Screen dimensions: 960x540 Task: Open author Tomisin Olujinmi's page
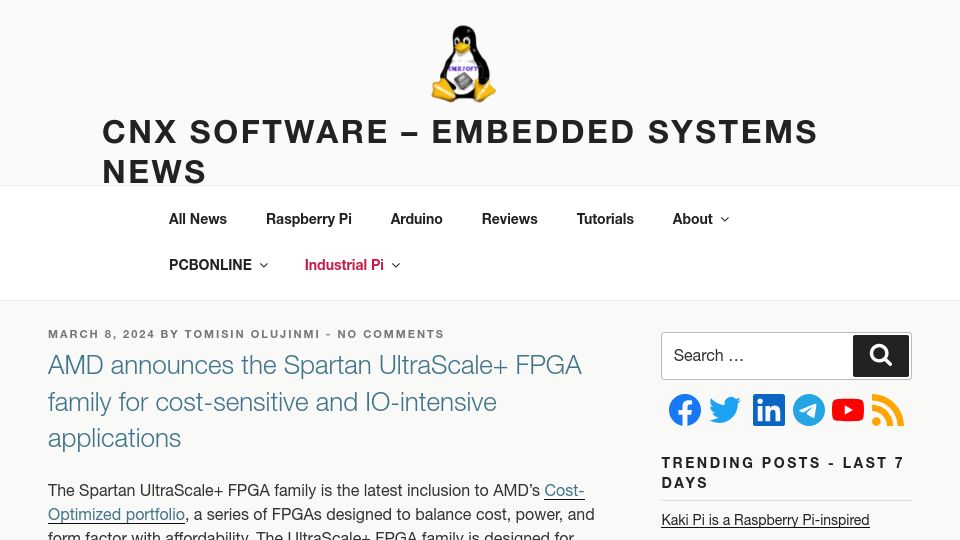tap(252, 334)
